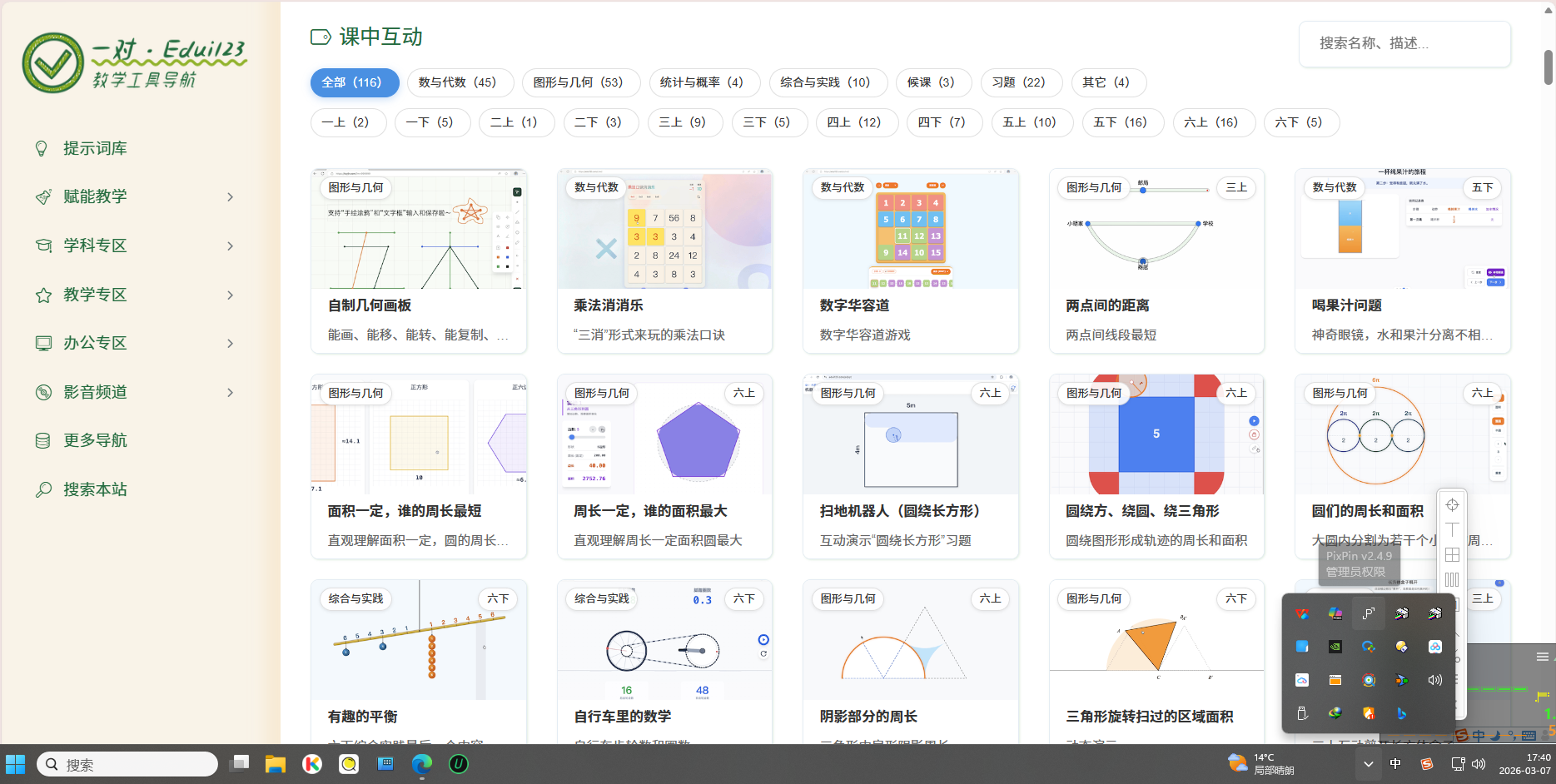Screen dimensions: 1556x784
Task: Open 更多导航 in the sidebar
Action: [95, 440]
